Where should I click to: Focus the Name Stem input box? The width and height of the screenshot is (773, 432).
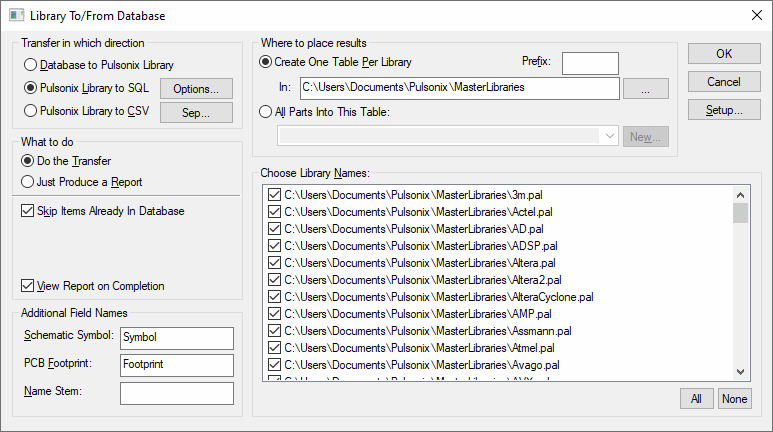(x=176, y=393)
